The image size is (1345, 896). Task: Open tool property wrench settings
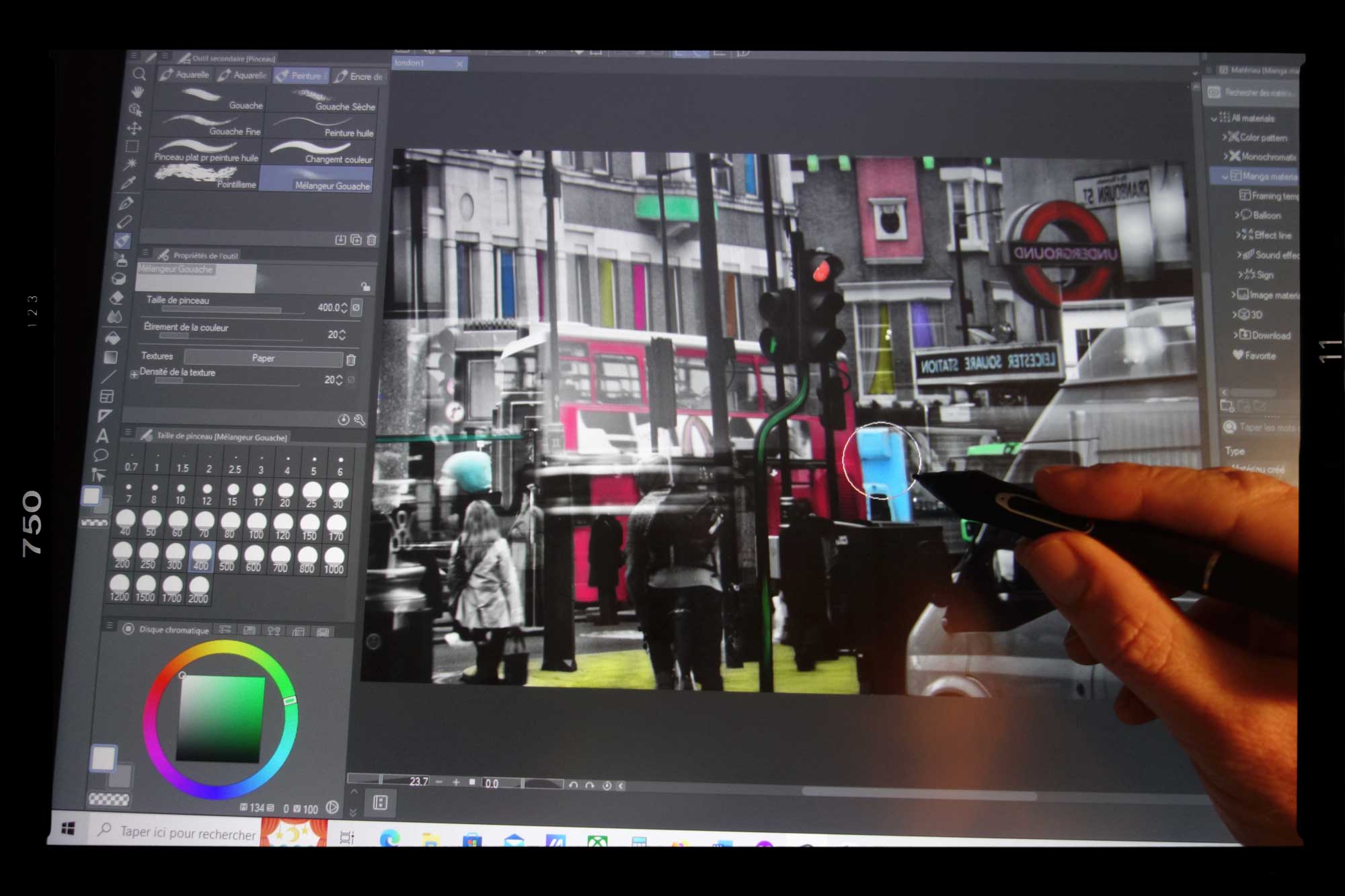click(x=360, y=420)
